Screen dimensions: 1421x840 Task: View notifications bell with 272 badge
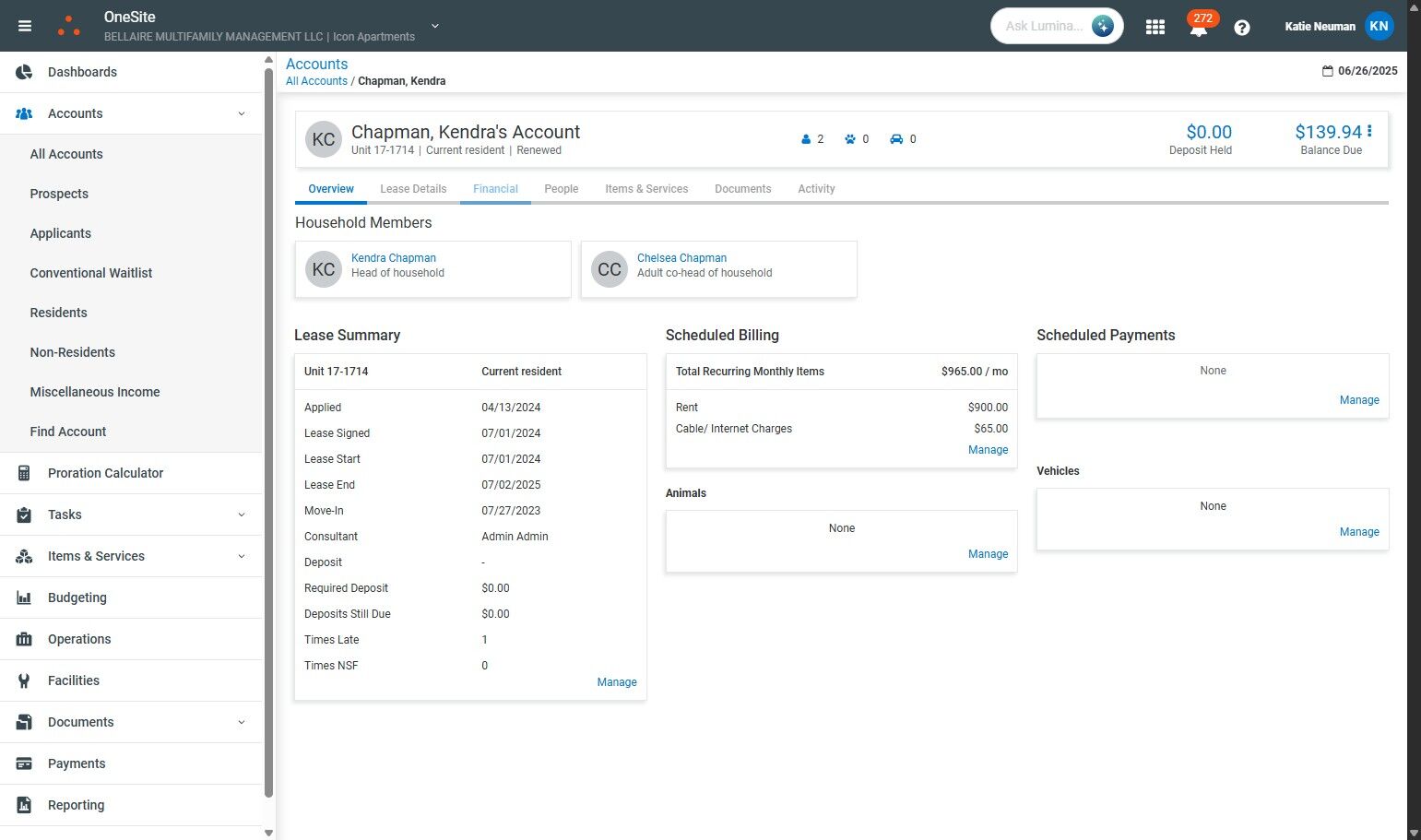tap(1199, 26)
